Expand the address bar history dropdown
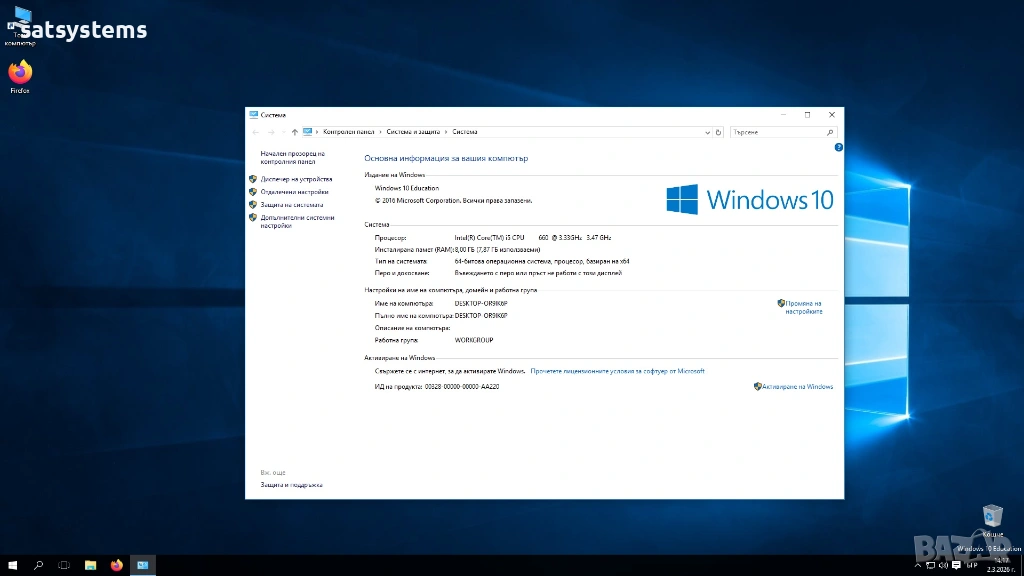Viewport: 1024px width, 576px height. point(708,132)
